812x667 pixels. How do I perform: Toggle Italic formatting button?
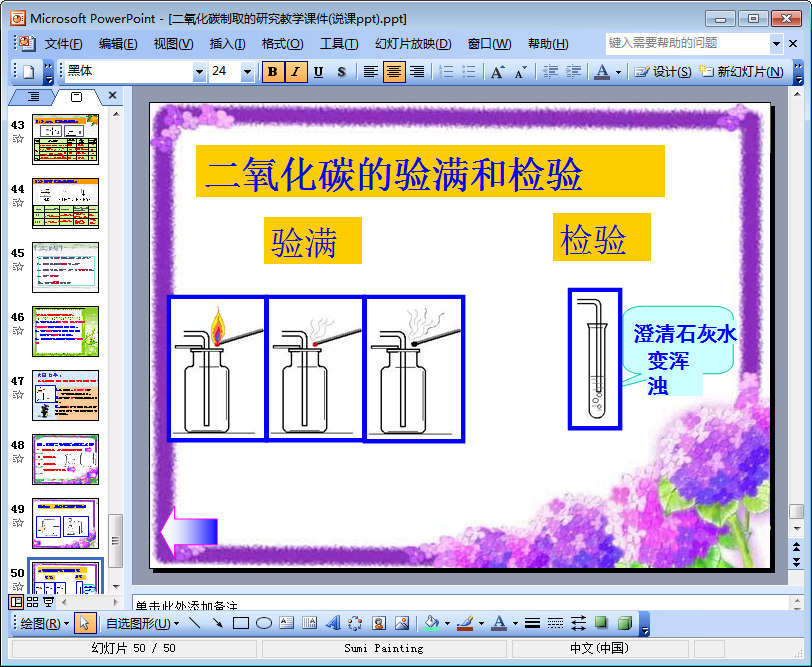pos(295,72)
